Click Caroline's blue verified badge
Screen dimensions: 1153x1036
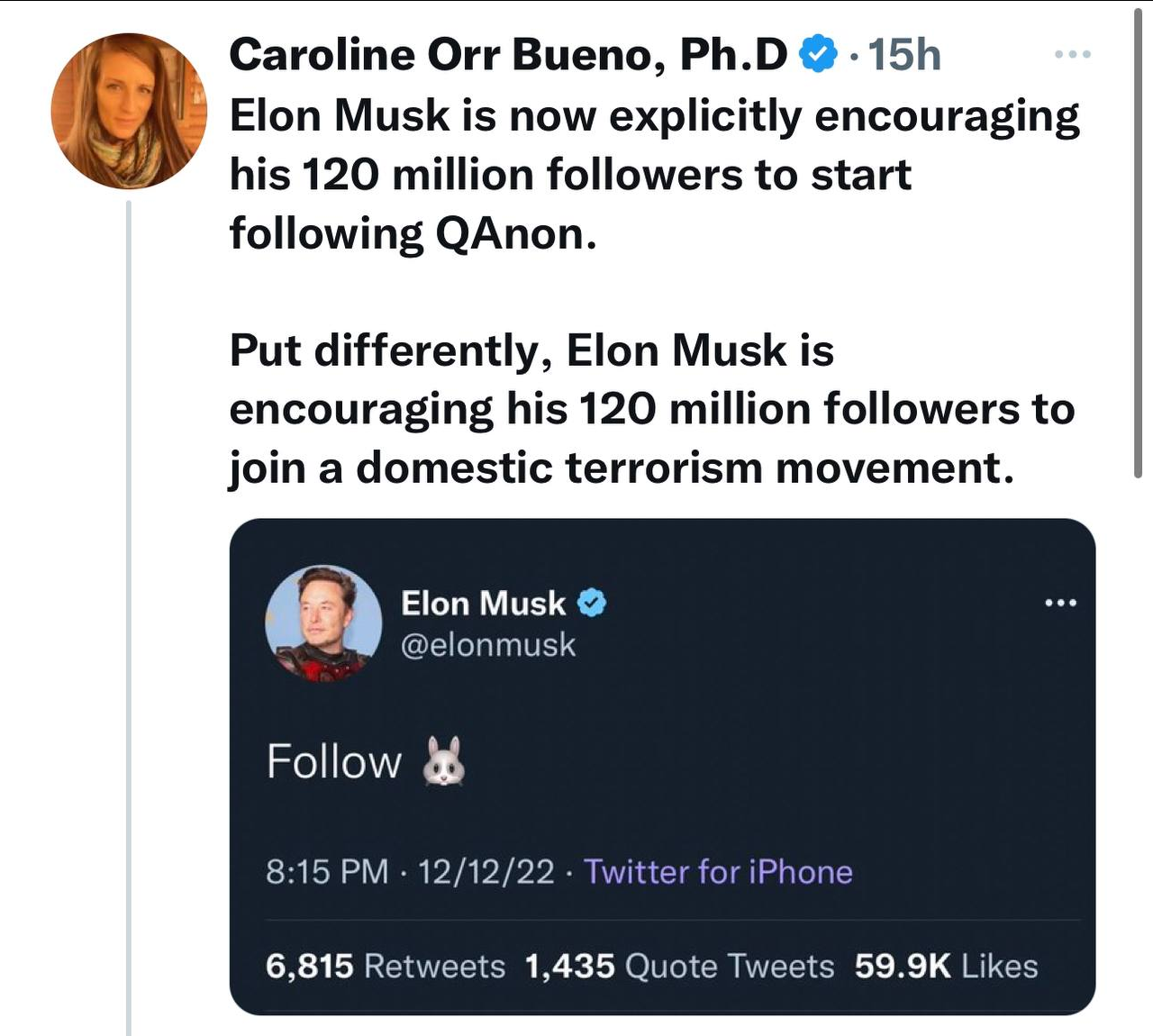point(818,55)
